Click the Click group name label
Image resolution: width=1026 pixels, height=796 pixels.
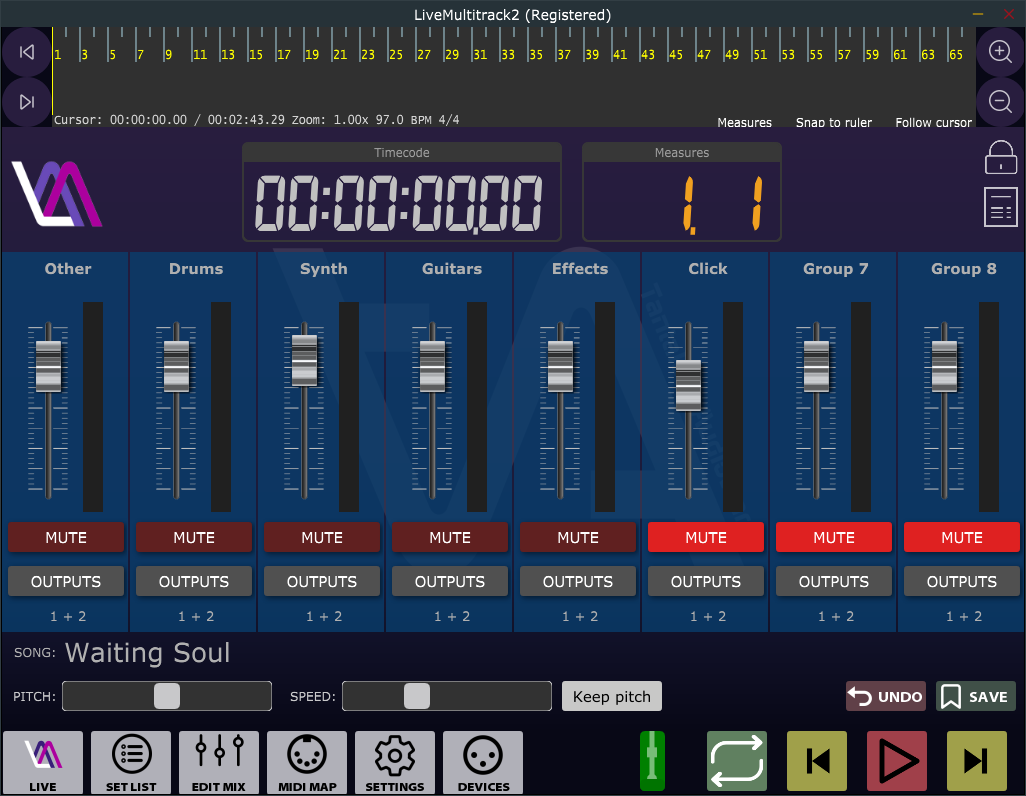coord(707,268)
